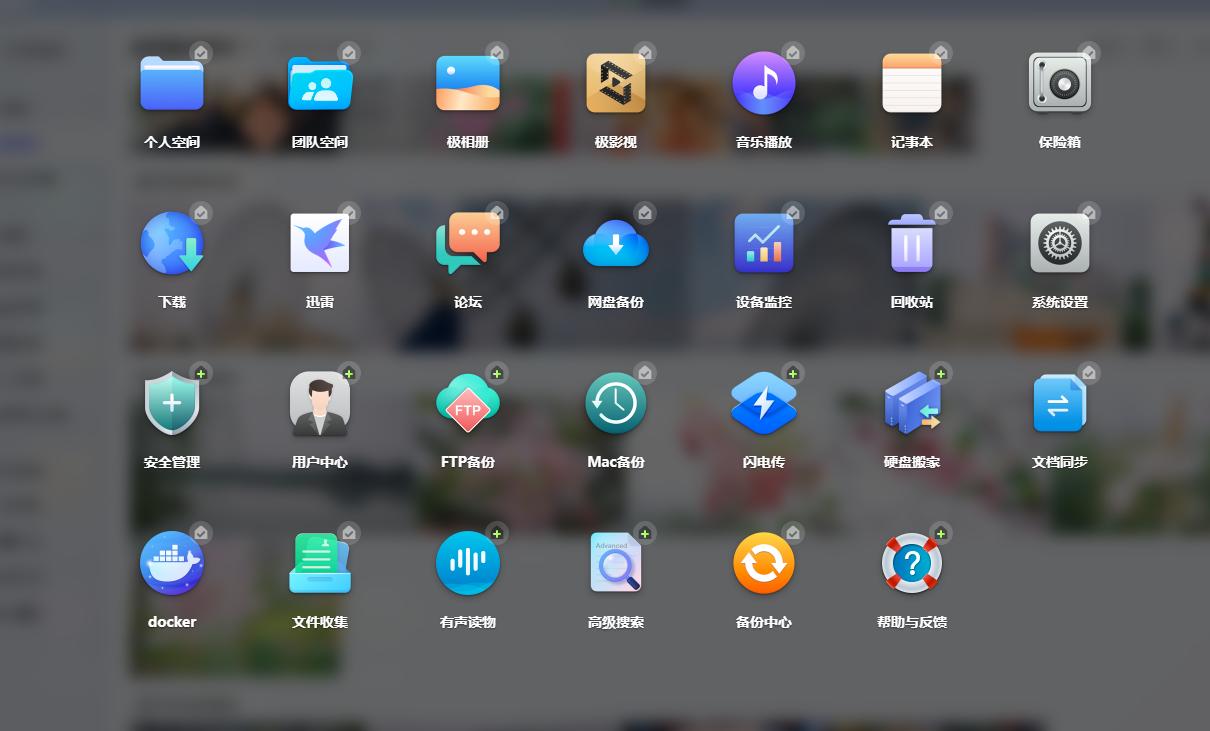Toggle the pinned badge on 系统设置
The image size is (1210, 731).
1089,212
